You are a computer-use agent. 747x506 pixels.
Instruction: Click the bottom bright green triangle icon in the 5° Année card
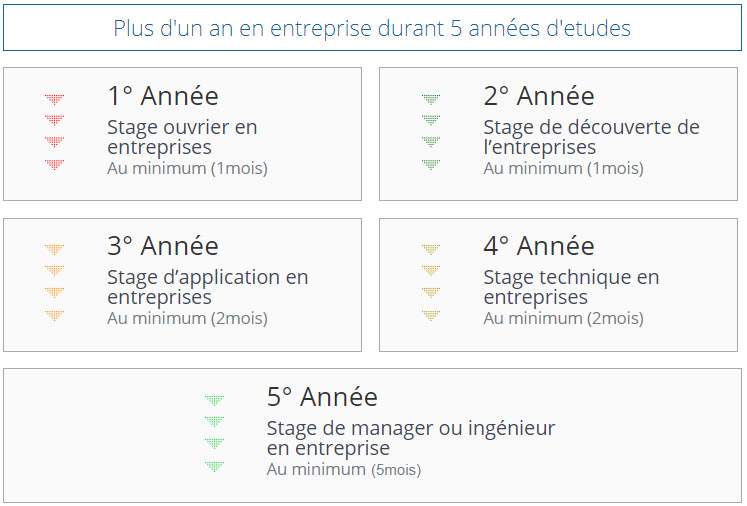tap(214, 466)
